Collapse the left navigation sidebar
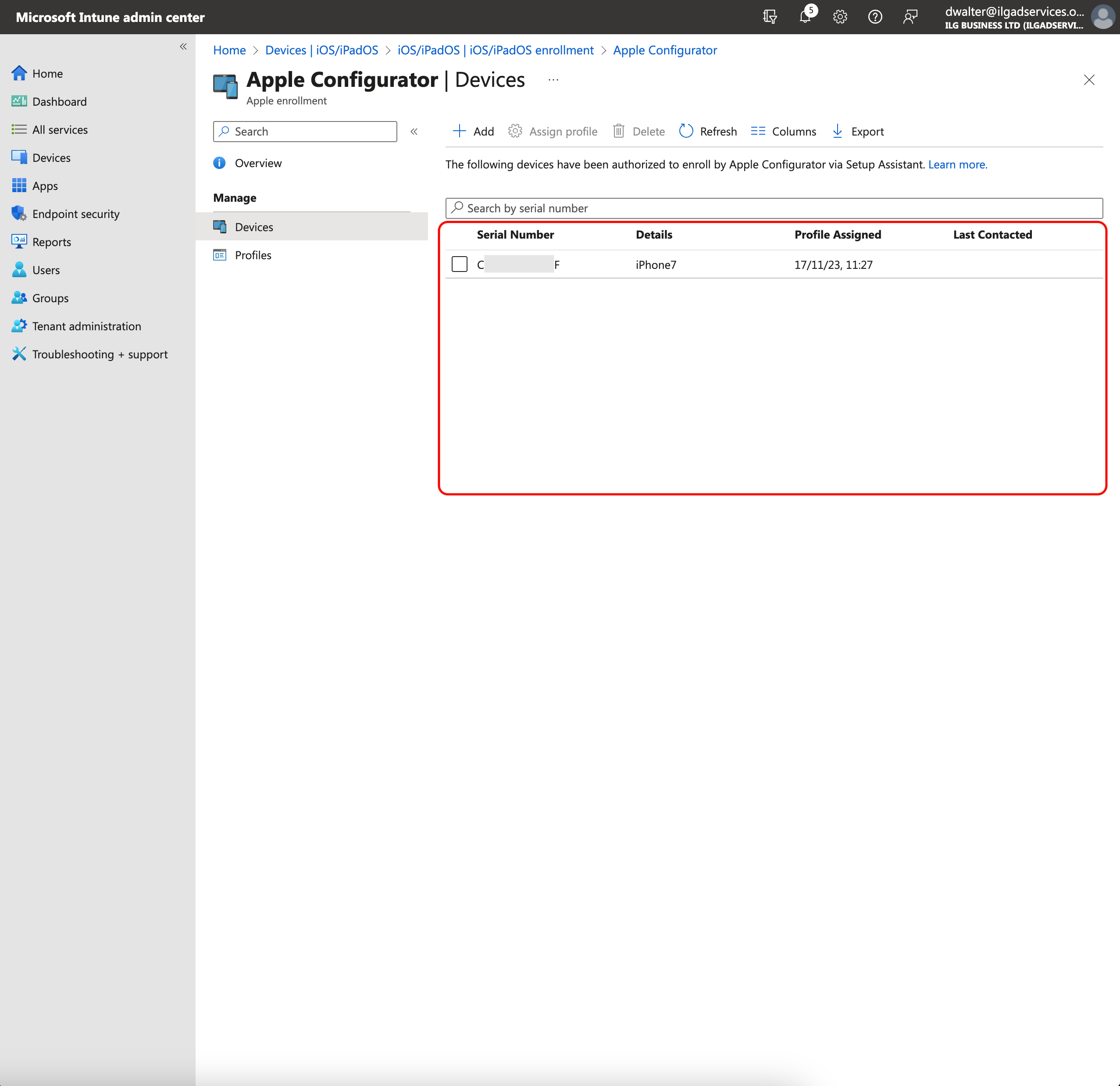The image size is (1120, 1086). pyautogui.click(x=183, y=46)
